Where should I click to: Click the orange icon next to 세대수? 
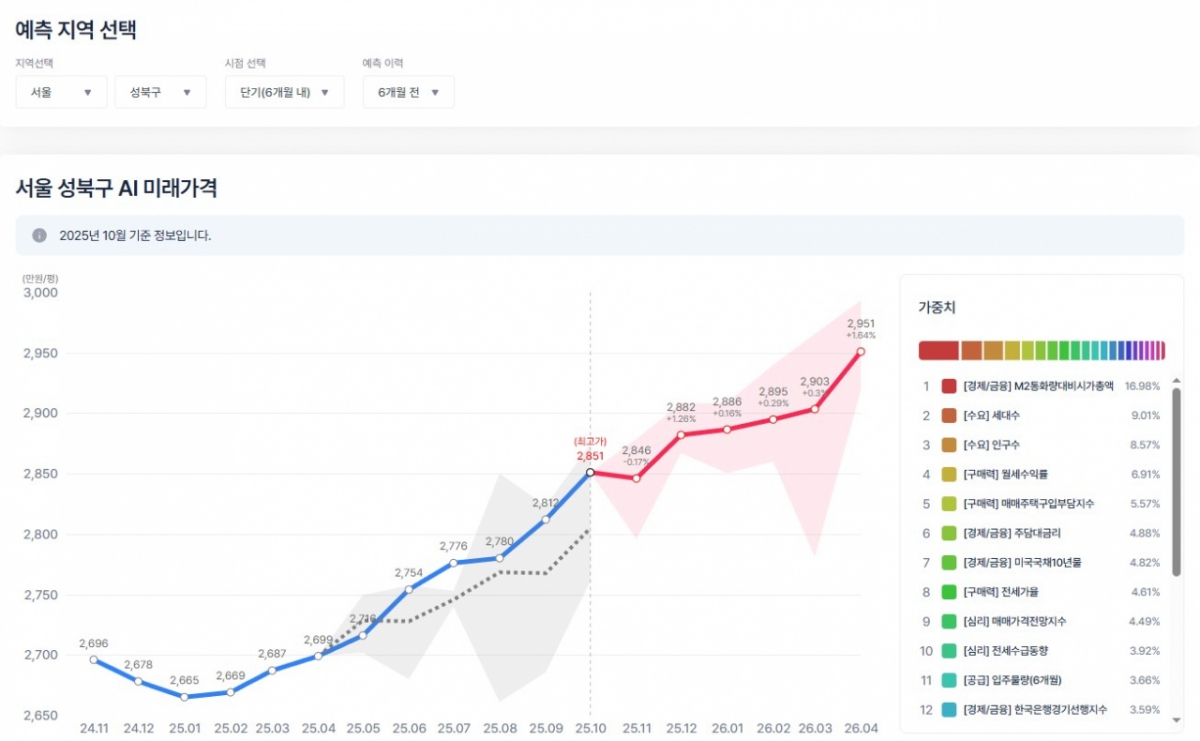point(949,416)
